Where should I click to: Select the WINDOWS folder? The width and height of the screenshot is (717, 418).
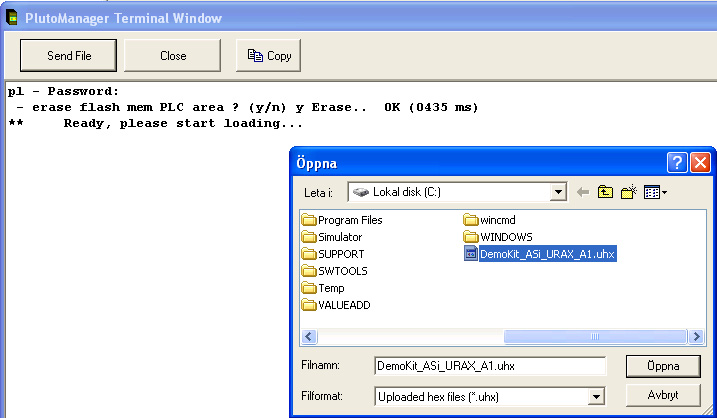pos(498,237)
